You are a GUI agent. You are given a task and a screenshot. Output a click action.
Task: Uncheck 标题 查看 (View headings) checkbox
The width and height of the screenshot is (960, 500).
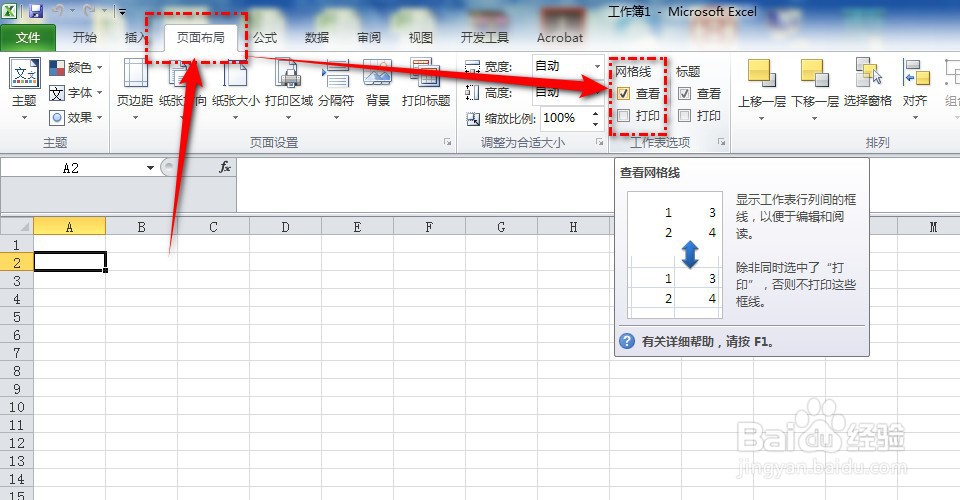pos(684,94)
